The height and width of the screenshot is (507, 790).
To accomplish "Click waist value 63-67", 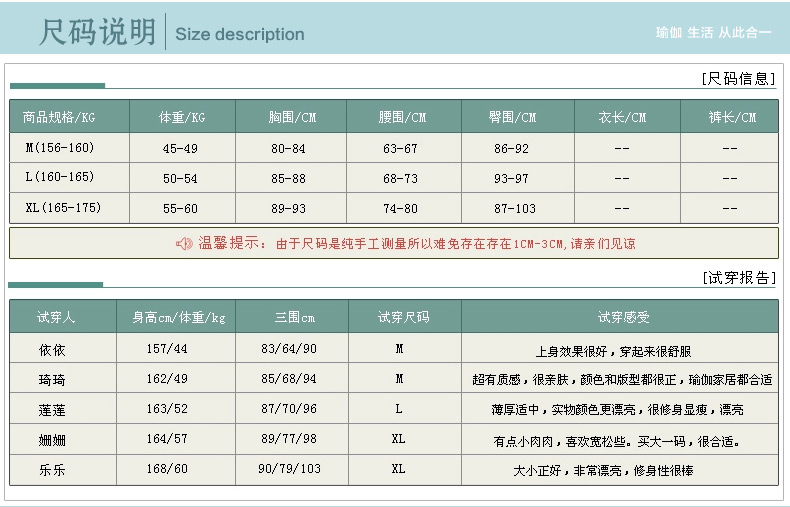I will (x=400, y=149).
